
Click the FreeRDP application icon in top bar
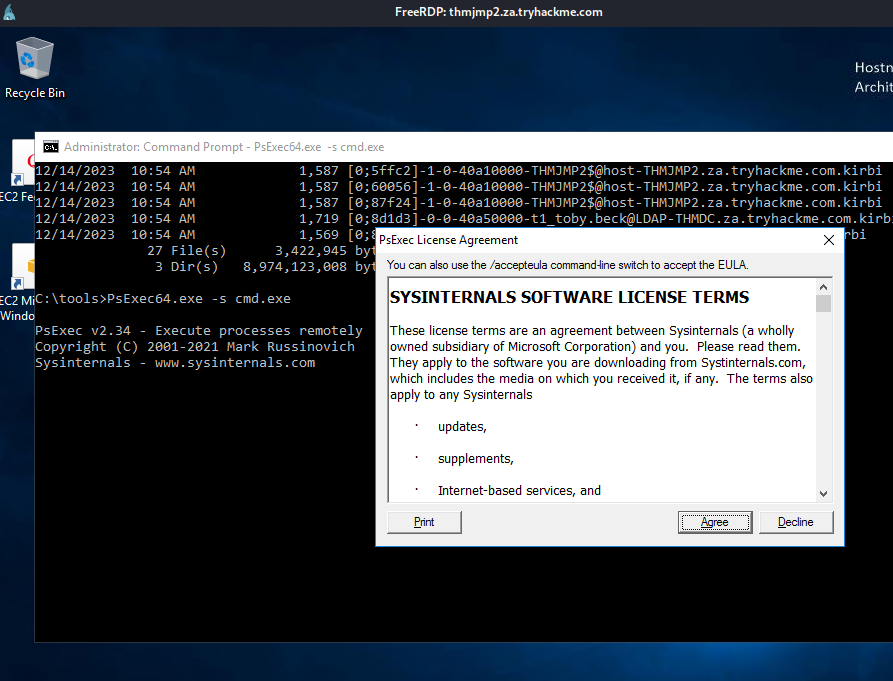click(x=9, y=12)
